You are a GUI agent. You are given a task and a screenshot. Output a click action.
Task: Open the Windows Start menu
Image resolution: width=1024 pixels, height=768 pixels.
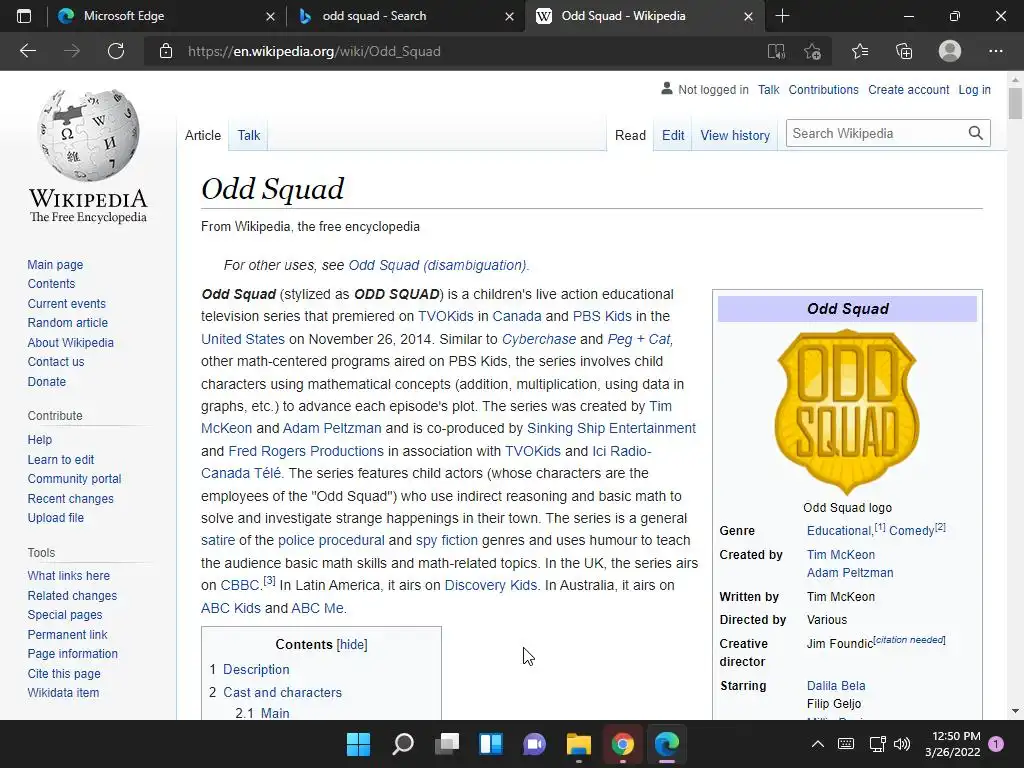pyautogui.click(x=358, y=744)
